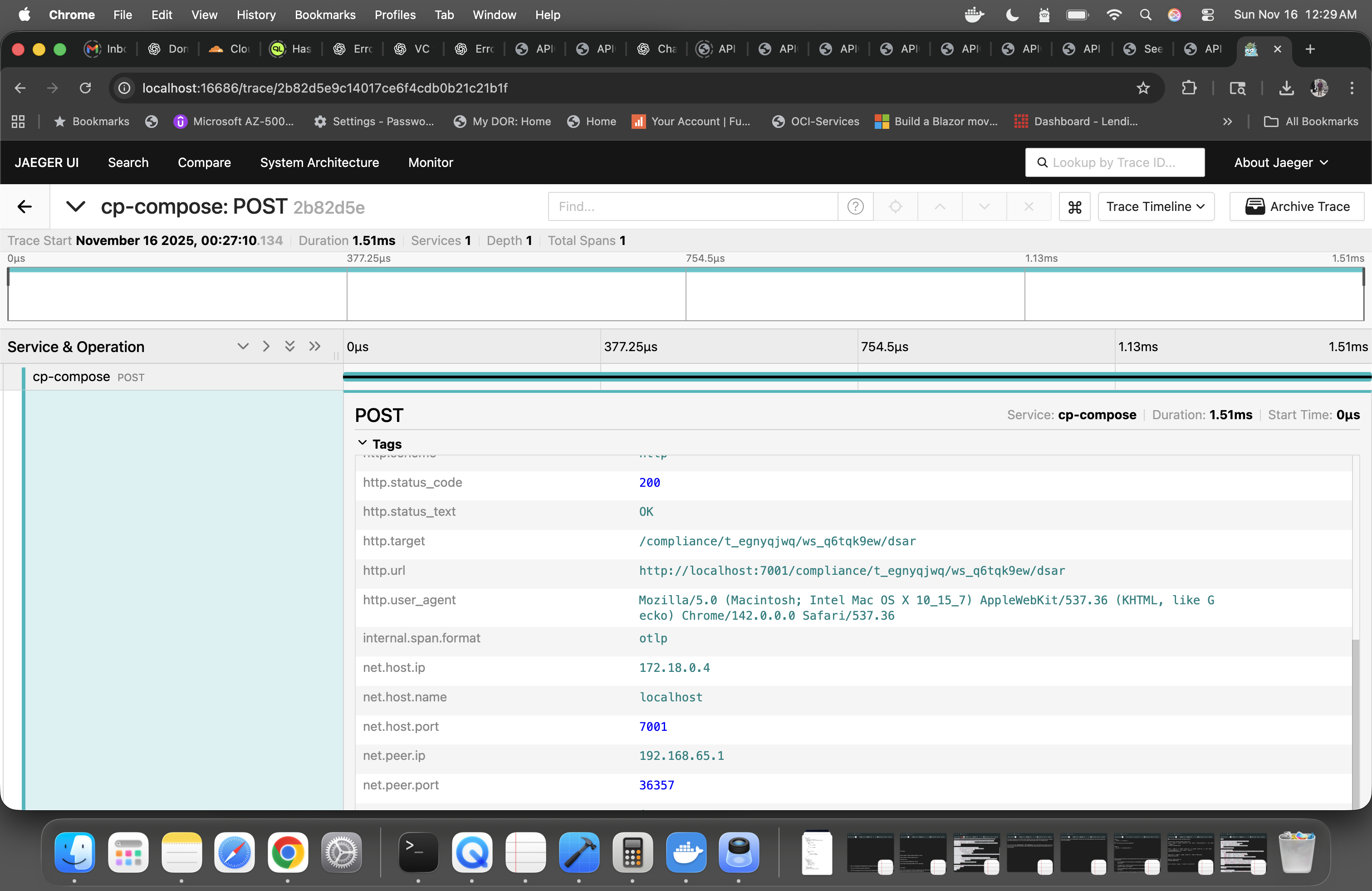The width and height of the screenshot is (1372, 891).
Task: Select System Architecture in the Jaeger nav
Action: pos(319,162)
